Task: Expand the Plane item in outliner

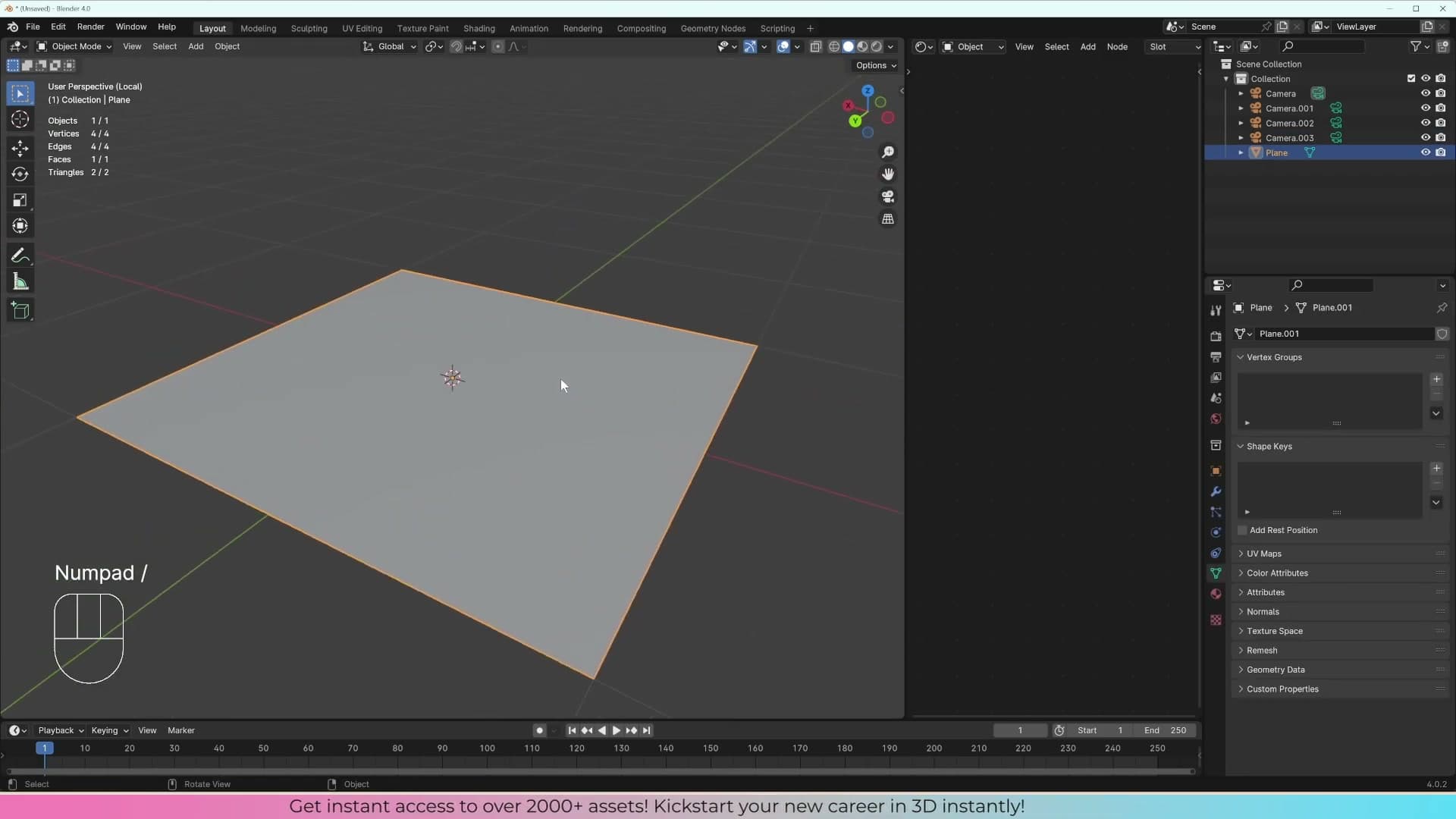Action: pyautogui.click(x=1241, y=153)
